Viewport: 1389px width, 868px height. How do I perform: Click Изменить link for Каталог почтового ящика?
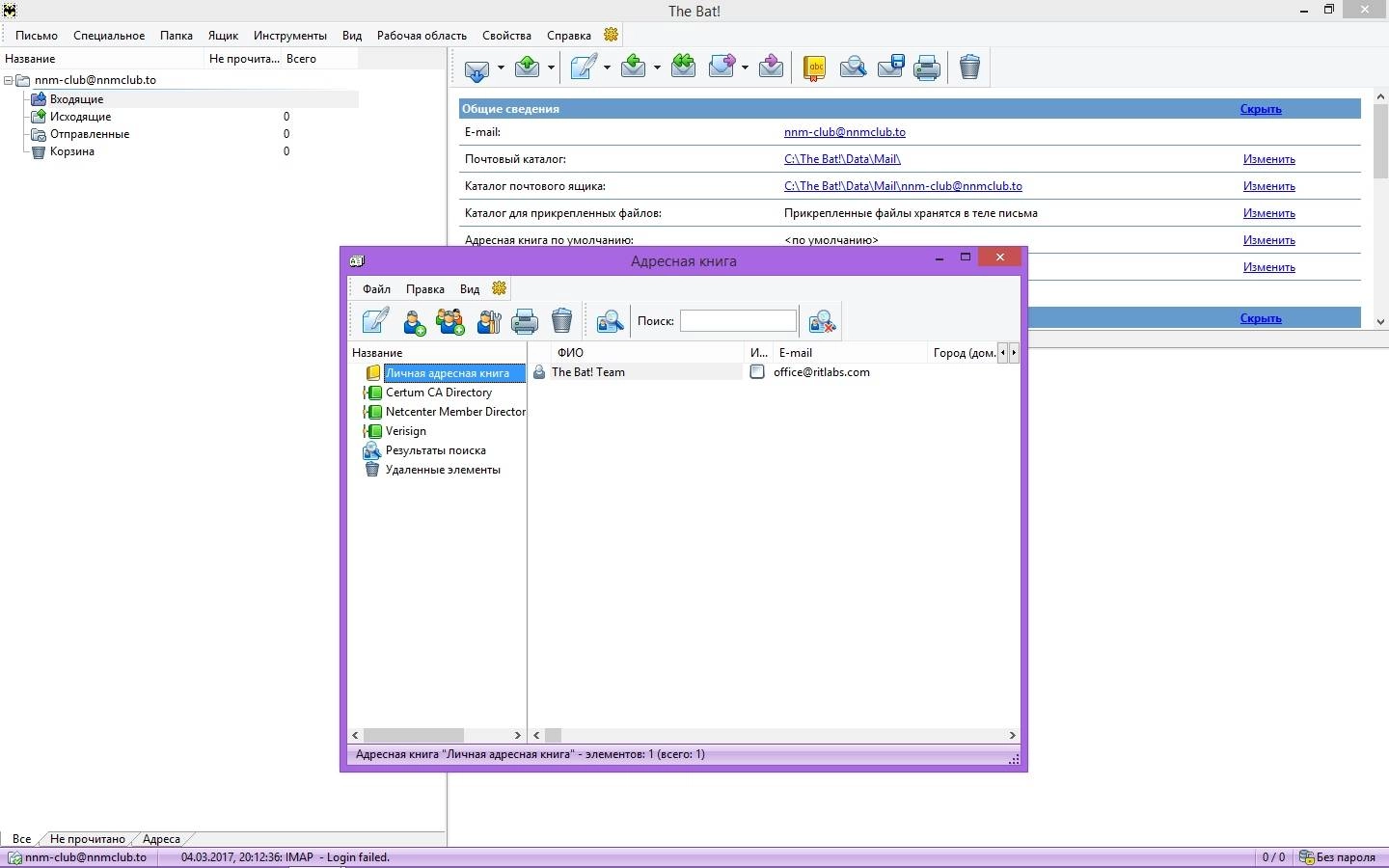[x=1269, y=186]
